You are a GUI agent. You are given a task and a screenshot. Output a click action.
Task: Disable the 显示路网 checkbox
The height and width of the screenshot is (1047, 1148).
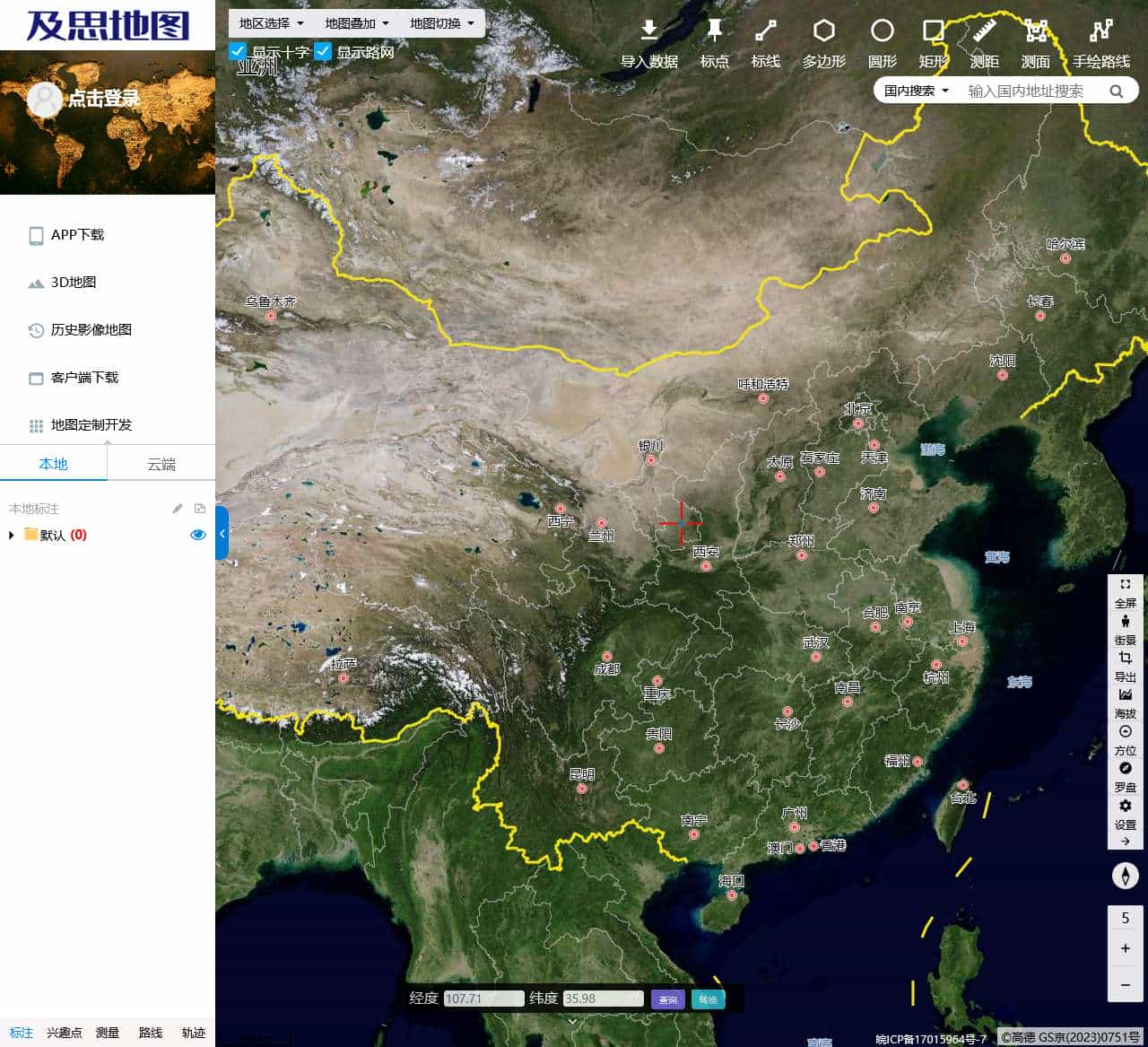click(x=323, y=51)
